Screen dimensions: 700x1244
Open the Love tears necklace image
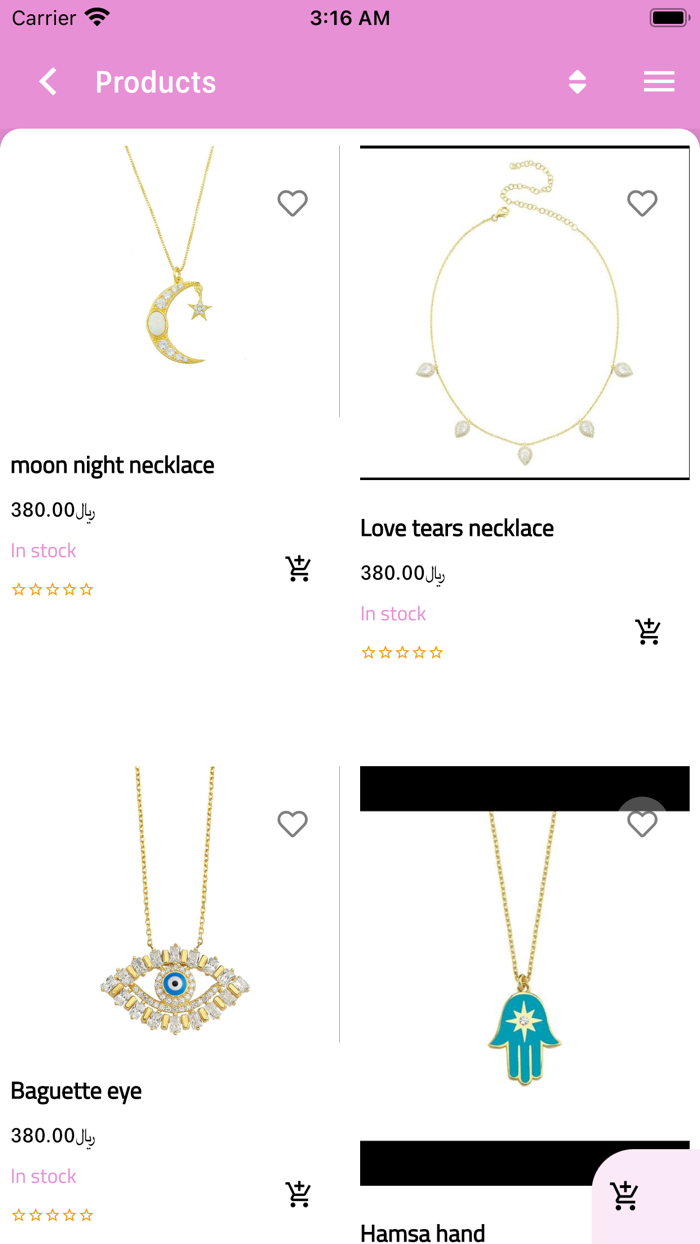525,313
